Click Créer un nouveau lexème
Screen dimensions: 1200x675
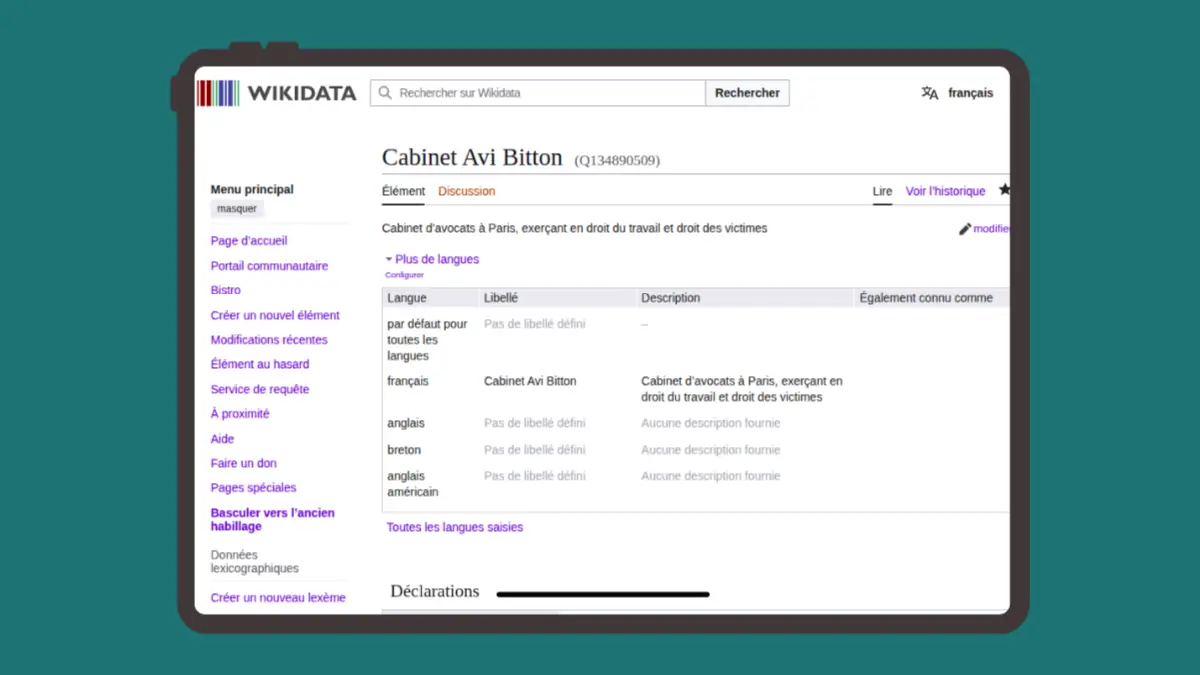278,598
